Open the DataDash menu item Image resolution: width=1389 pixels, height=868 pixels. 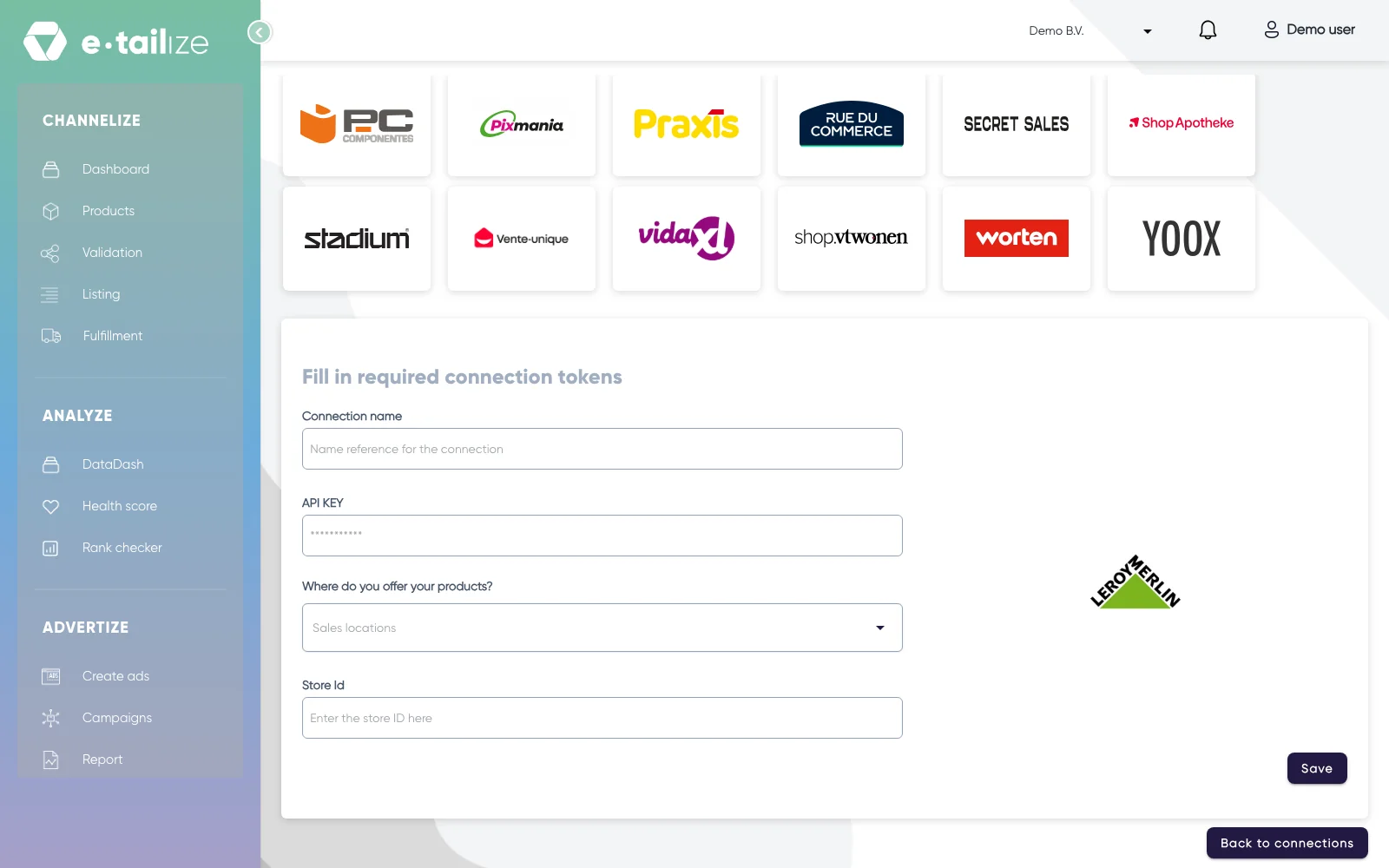[x=113, y=464]
